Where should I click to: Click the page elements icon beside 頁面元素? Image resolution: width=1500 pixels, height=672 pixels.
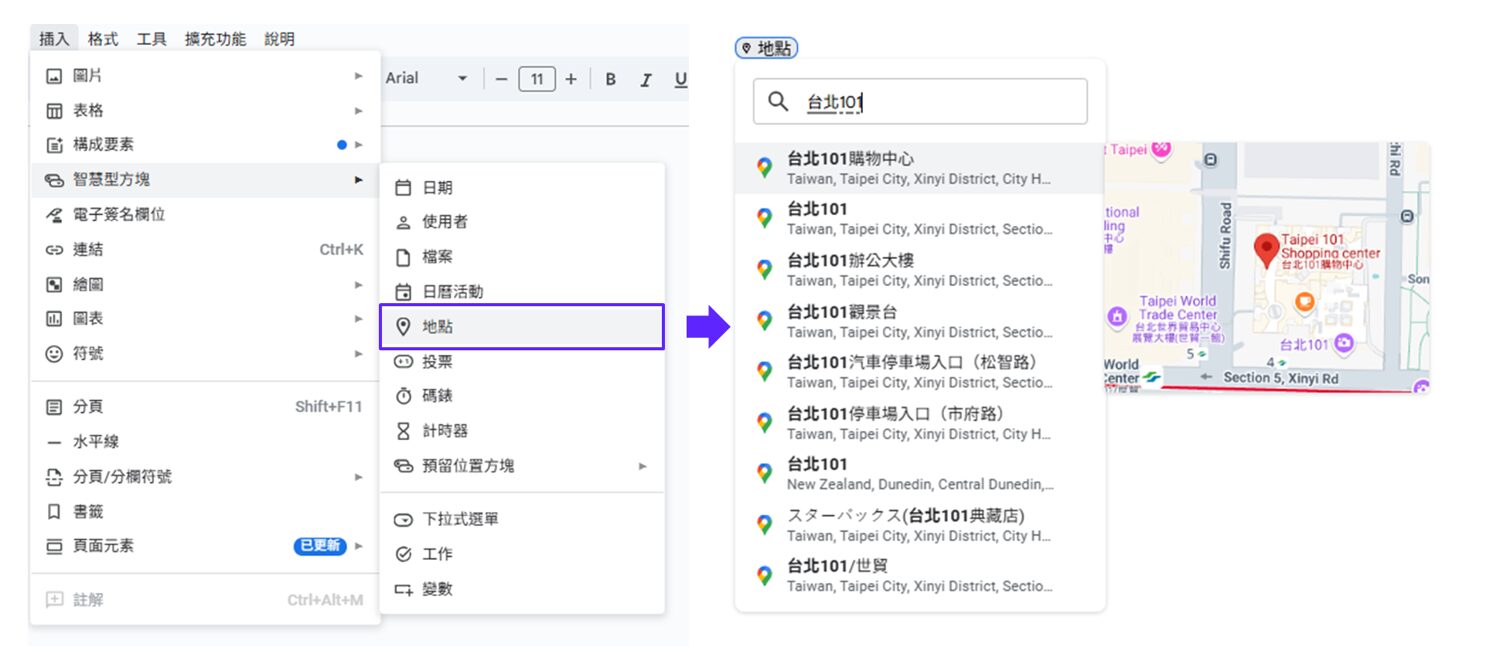54,547
